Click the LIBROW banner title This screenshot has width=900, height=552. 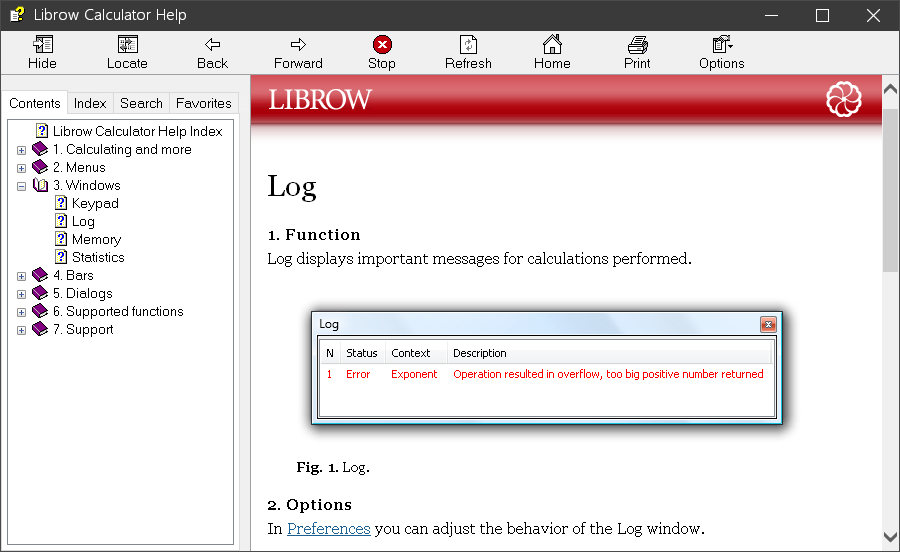pos(320,99)
